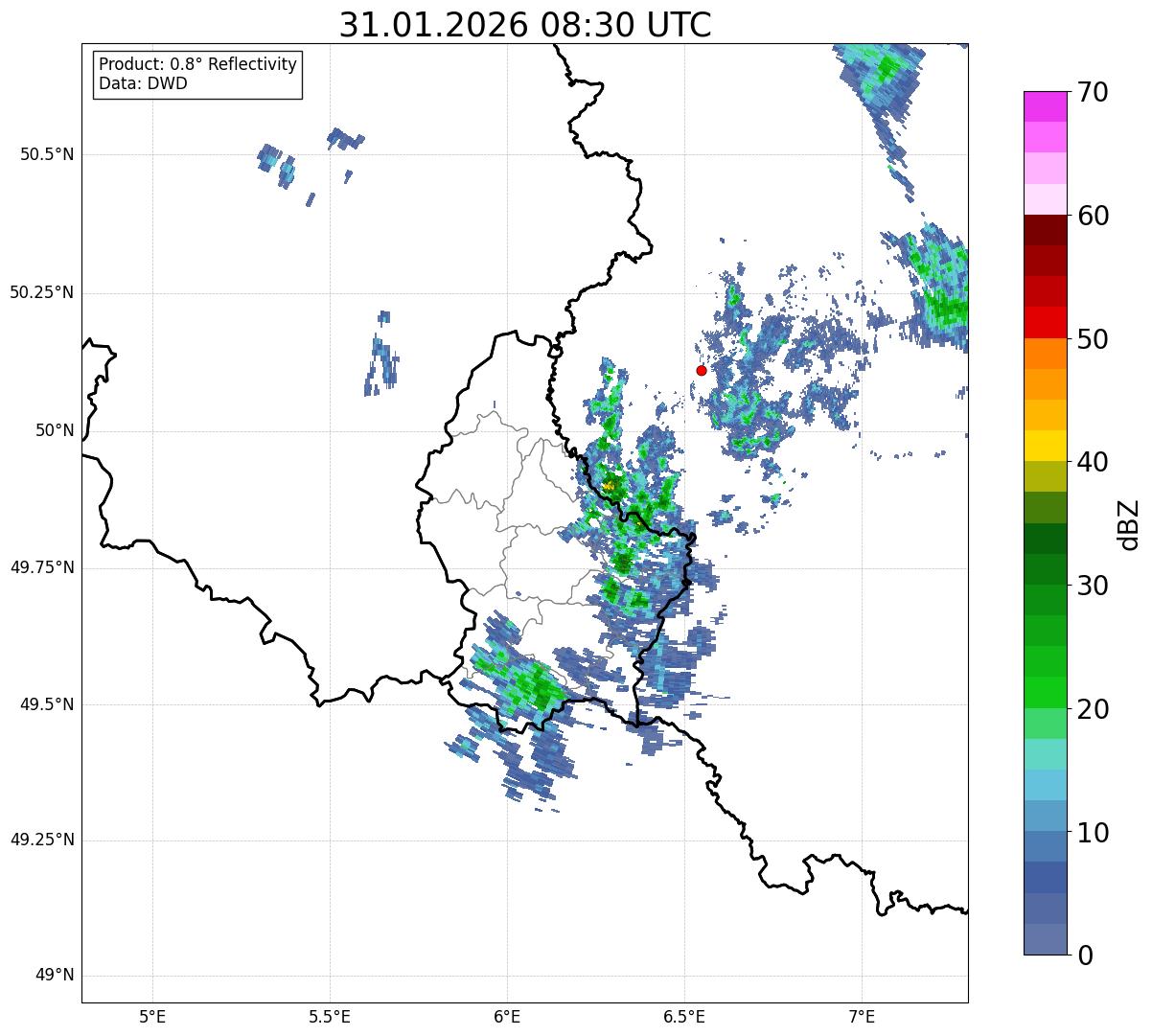
Task: Click the dBZ colorbar axis label
Action: coord(1129,523)
